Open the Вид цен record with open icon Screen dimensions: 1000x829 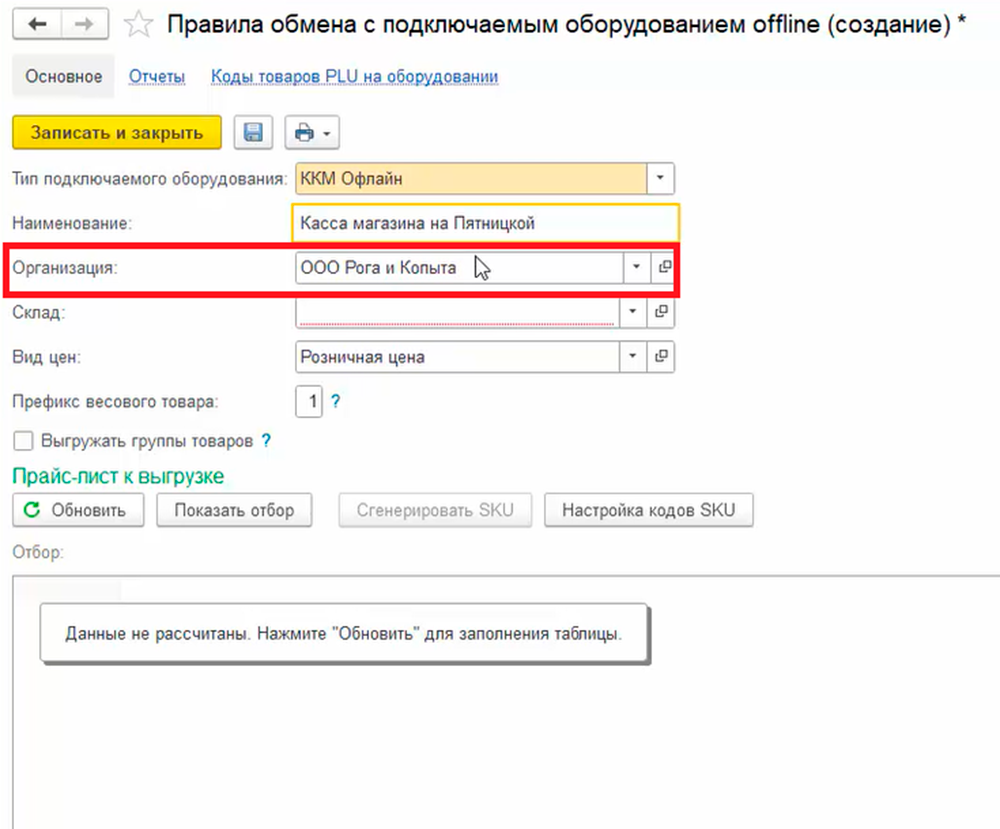pyautogui.click(x=662, y=356)
